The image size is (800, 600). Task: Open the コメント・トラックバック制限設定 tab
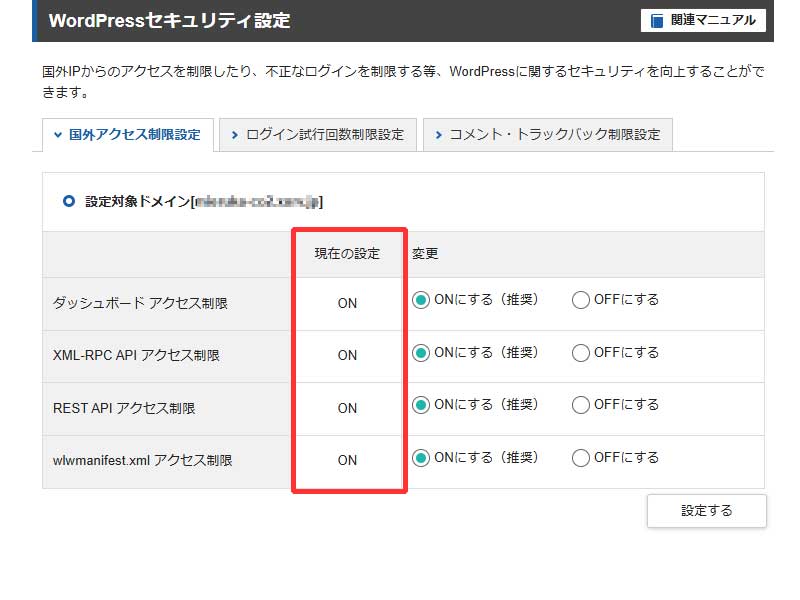coord(548,135)
